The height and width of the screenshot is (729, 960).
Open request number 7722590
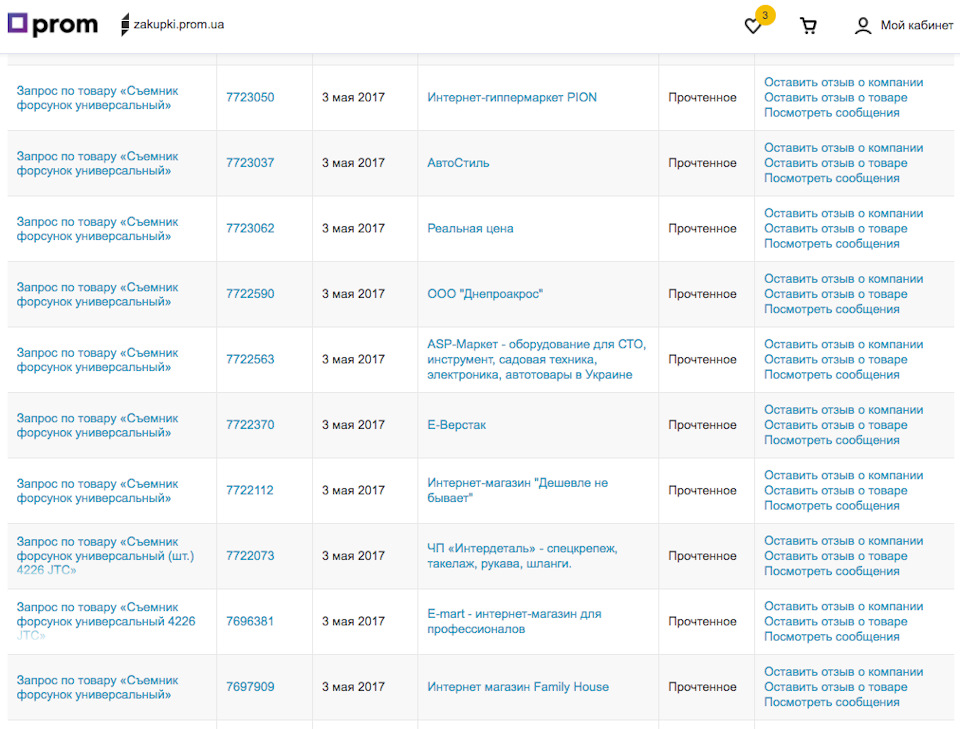click(x=250, y=294)
